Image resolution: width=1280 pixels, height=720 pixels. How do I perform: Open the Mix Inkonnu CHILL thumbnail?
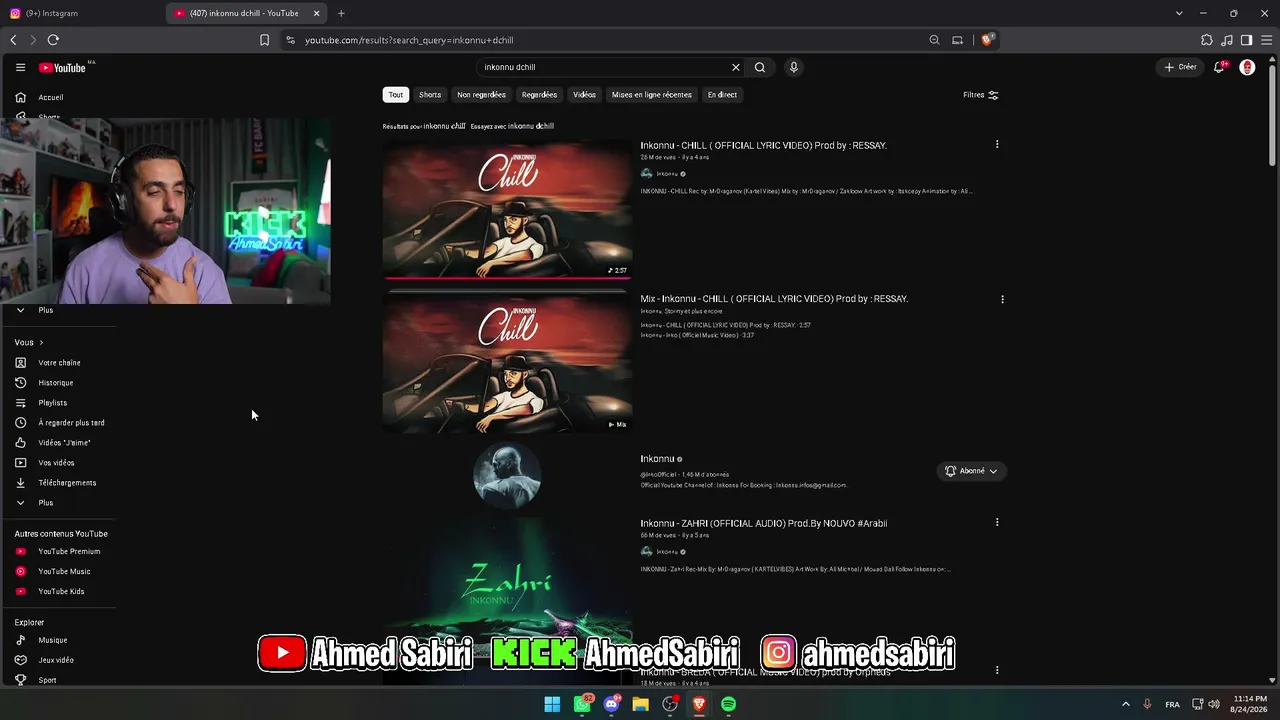(x=507, y=363)
